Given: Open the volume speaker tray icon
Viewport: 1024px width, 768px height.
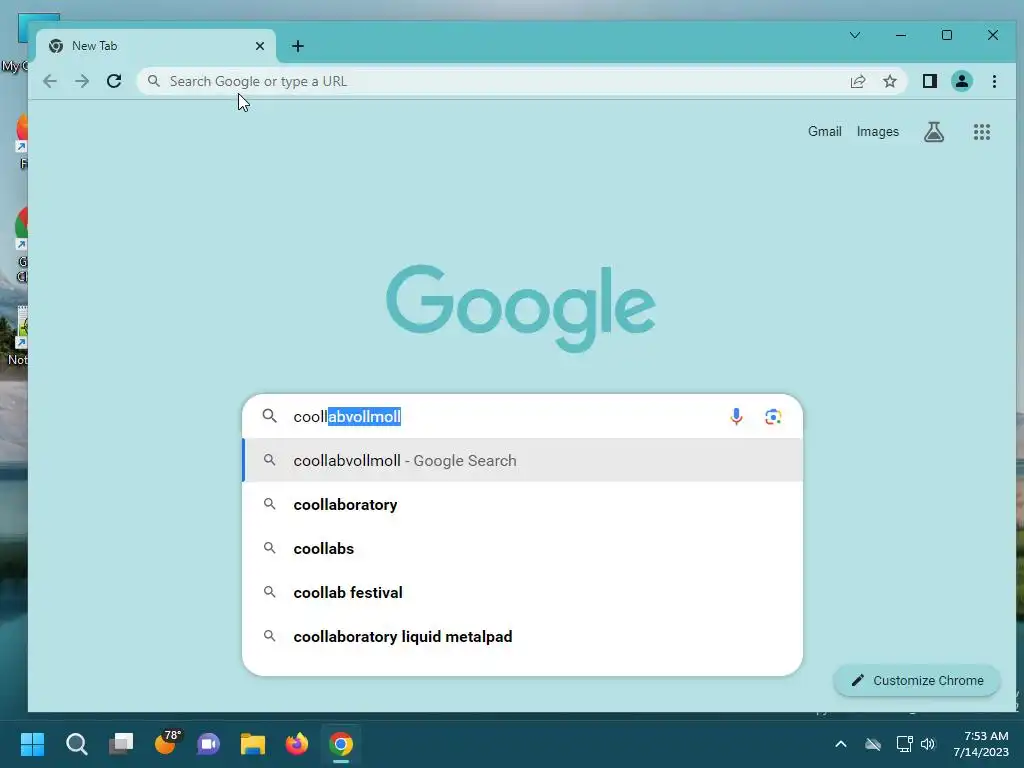Looking at the screenshot, I should tap(928, 744).
